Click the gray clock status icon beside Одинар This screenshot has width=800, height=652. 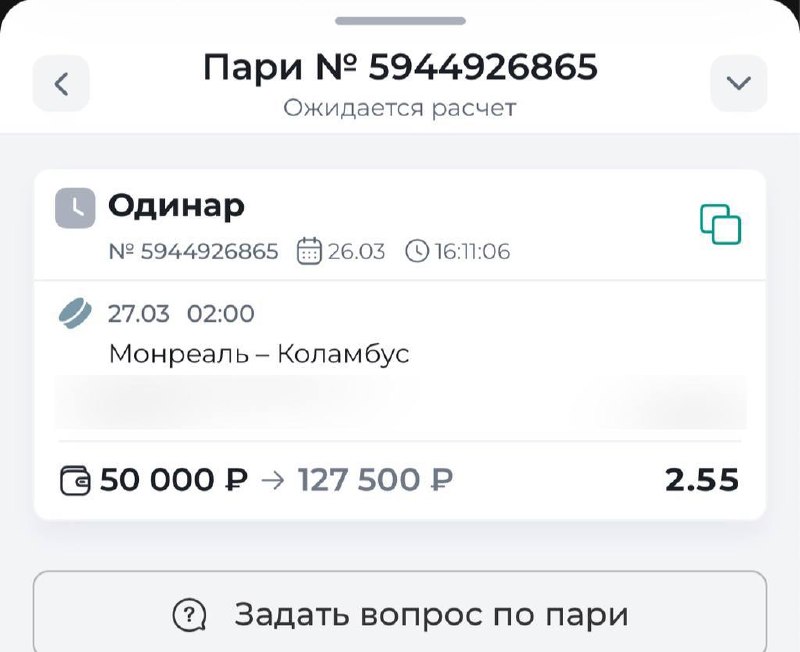pyautogui.click(x=75, y=208)
